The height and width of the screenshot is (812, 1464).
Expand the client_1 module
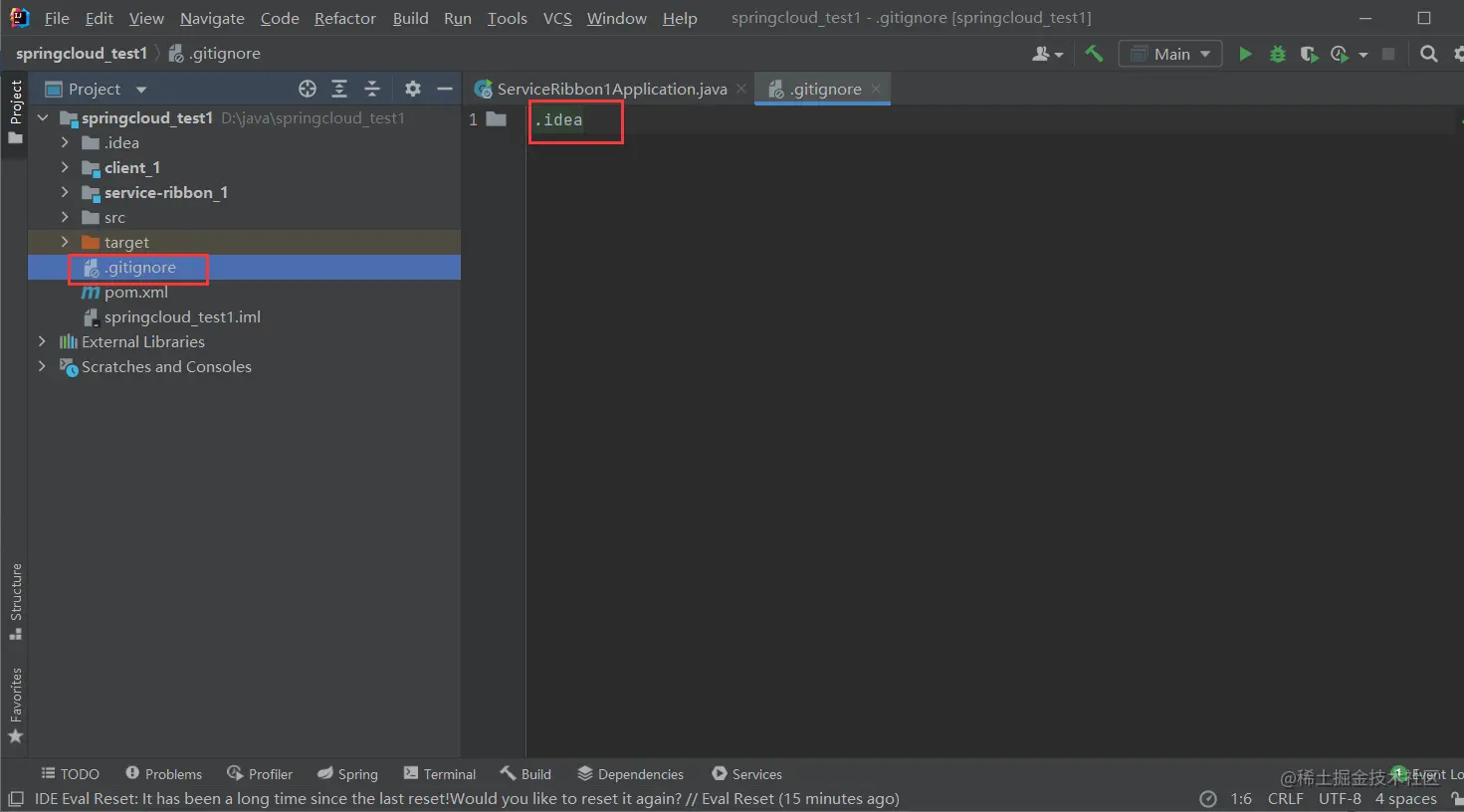[x=65, y=167]
